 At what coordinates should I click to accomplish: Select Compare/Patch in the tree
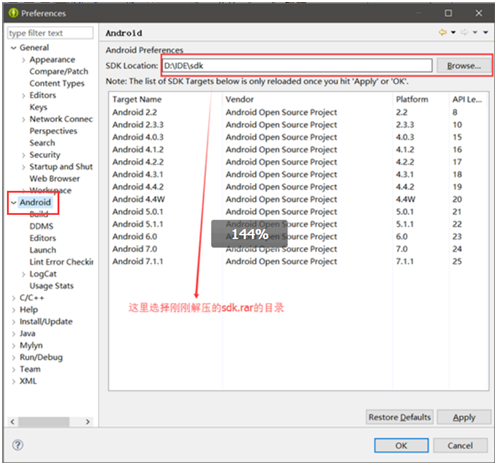59,71
